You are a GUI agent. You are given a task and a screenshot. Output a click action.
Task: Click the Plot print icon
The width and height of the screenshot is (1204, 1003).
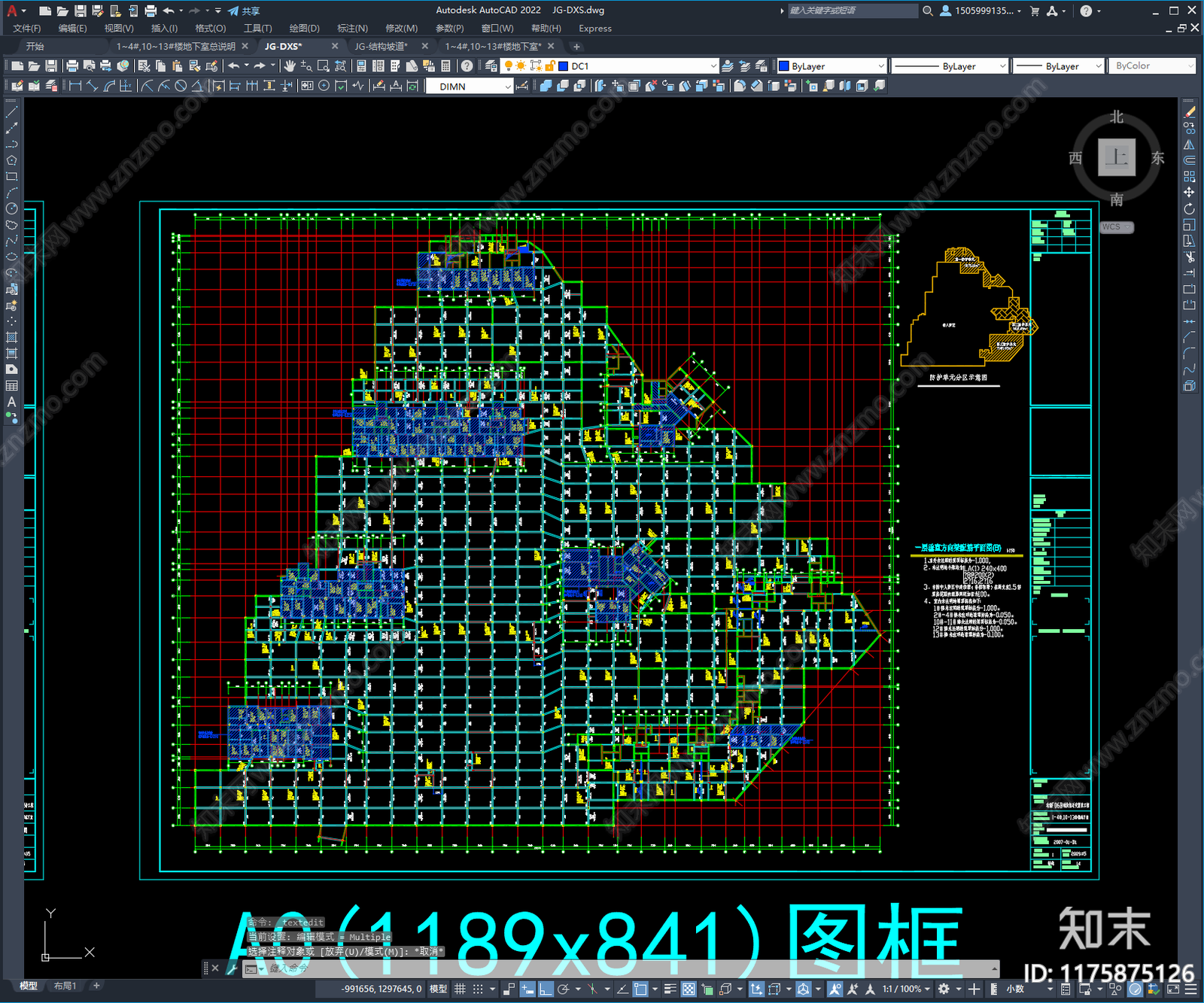point(72,66)
